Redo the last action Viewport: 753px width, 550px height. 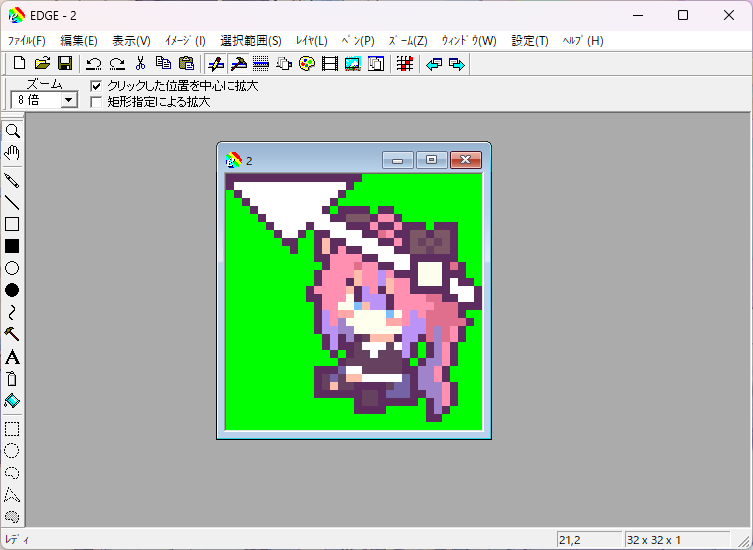[x=117, y=63]
